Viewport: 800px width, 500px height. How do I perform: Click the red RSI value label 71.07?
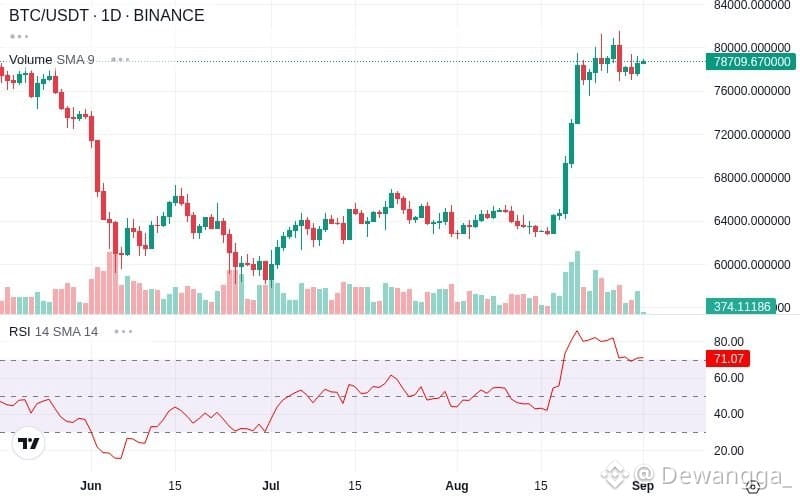pyautogui.click(x=728, y=358)
